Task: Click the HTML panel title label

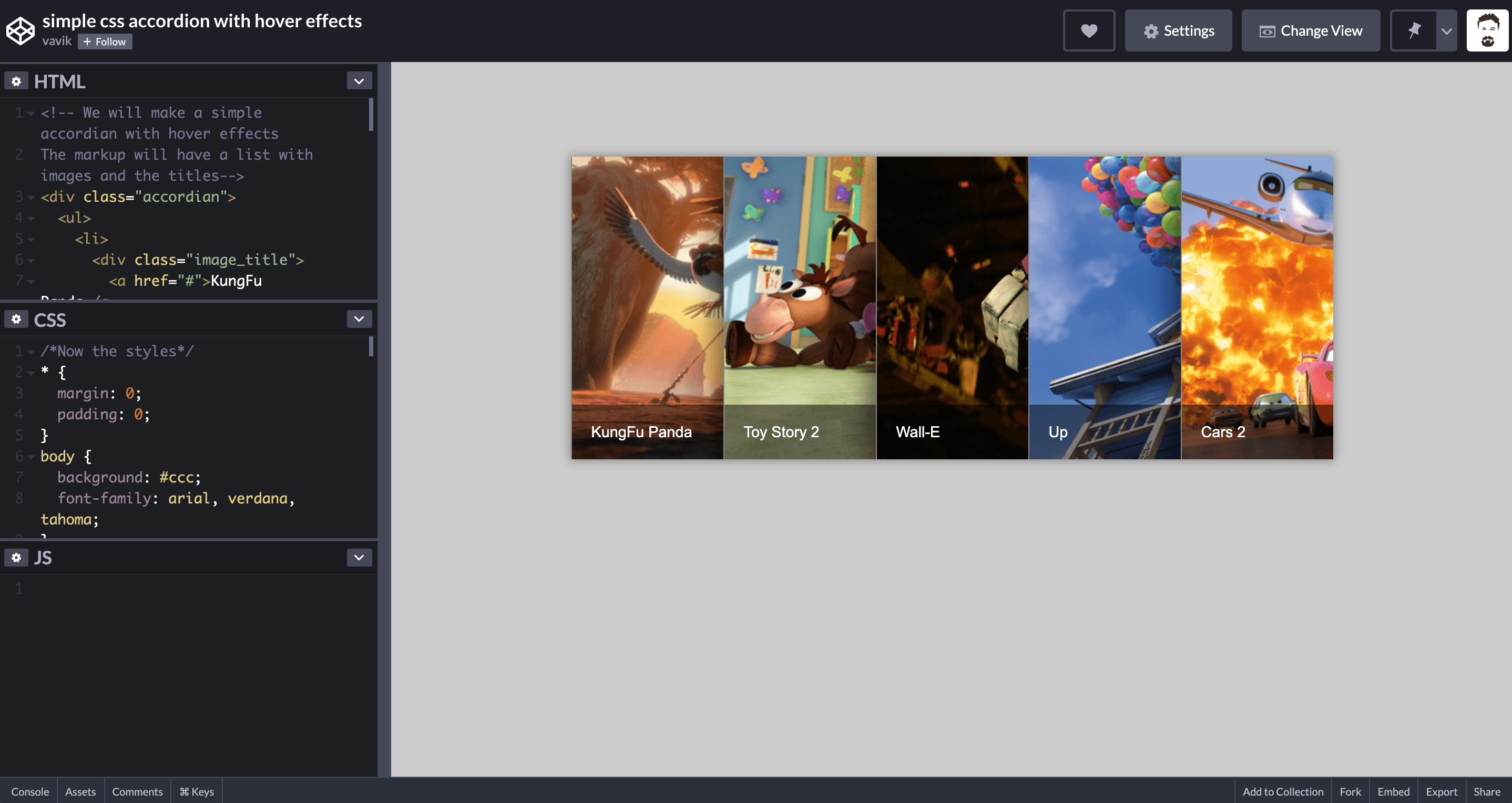Action: 59,81
